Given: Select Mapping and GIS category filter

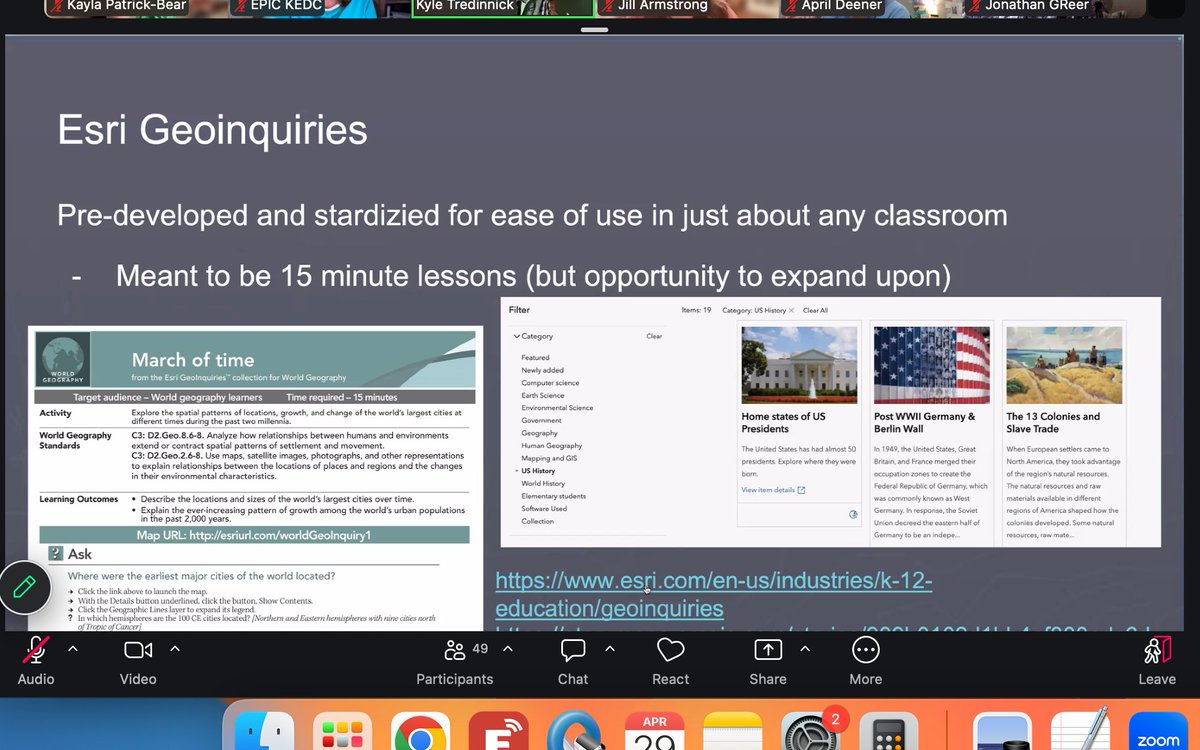Looking at the screenshot, I should 549,458.
